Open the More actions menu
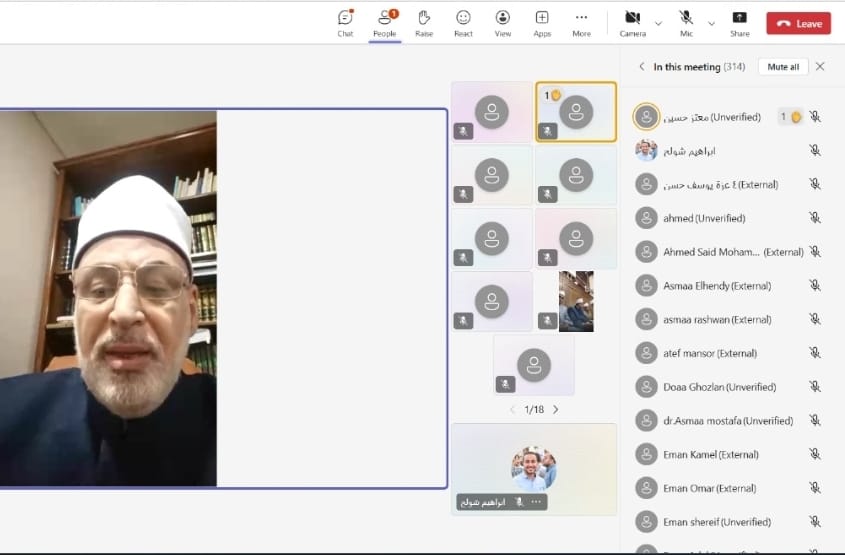The height and width of the screenshot is (555, 845). pyautogui.click(x=581, y=22)
